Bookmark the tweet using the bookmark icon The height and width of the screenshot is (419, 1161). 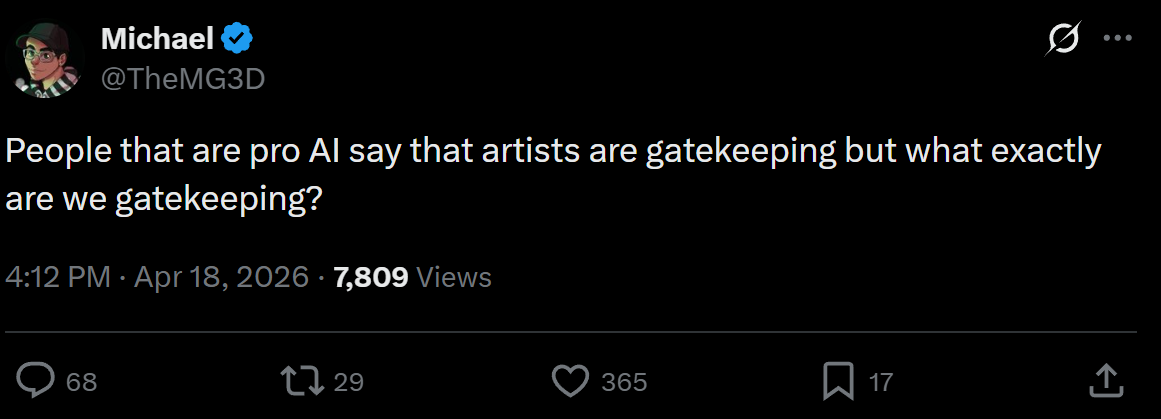837,380
